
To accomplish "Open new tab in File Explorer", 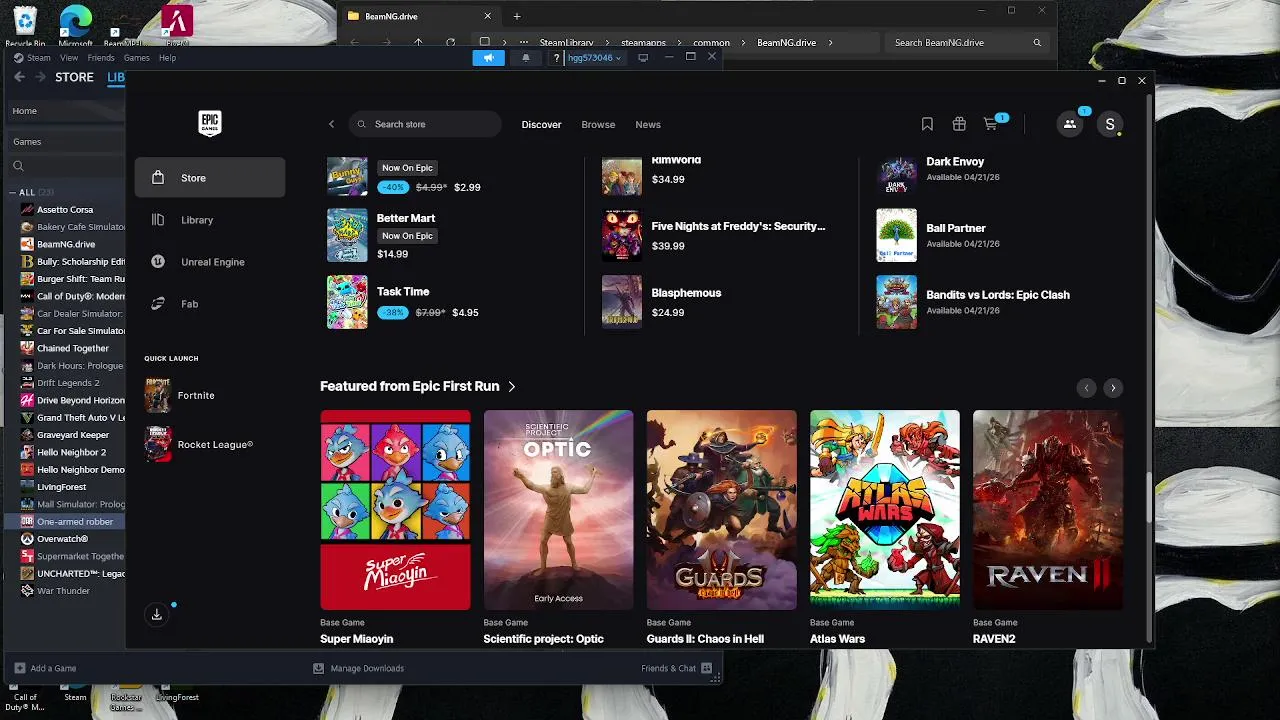I will tap(517, 16).
